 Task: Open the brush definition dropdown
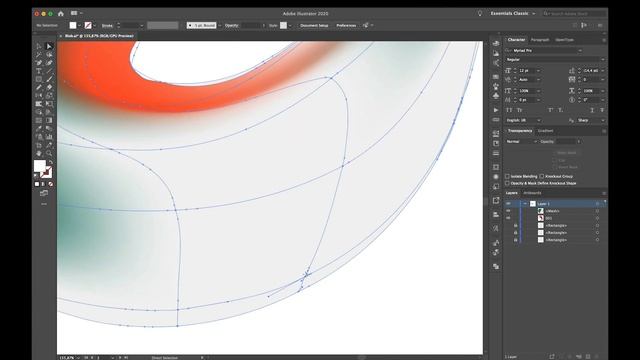pos(220,25)
